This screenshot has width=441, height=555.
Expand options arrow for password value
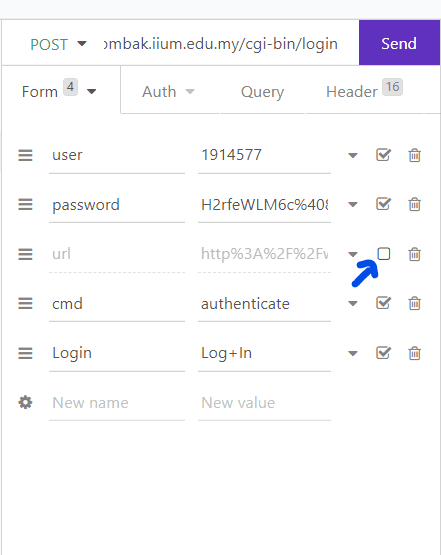[353, 205]
